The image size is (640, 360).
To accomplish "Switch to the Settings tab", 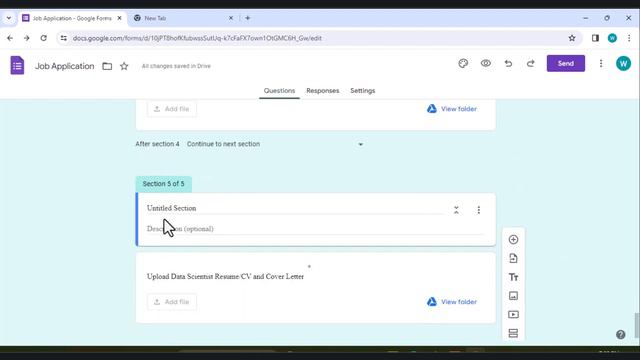I will [x=362, y=91].
